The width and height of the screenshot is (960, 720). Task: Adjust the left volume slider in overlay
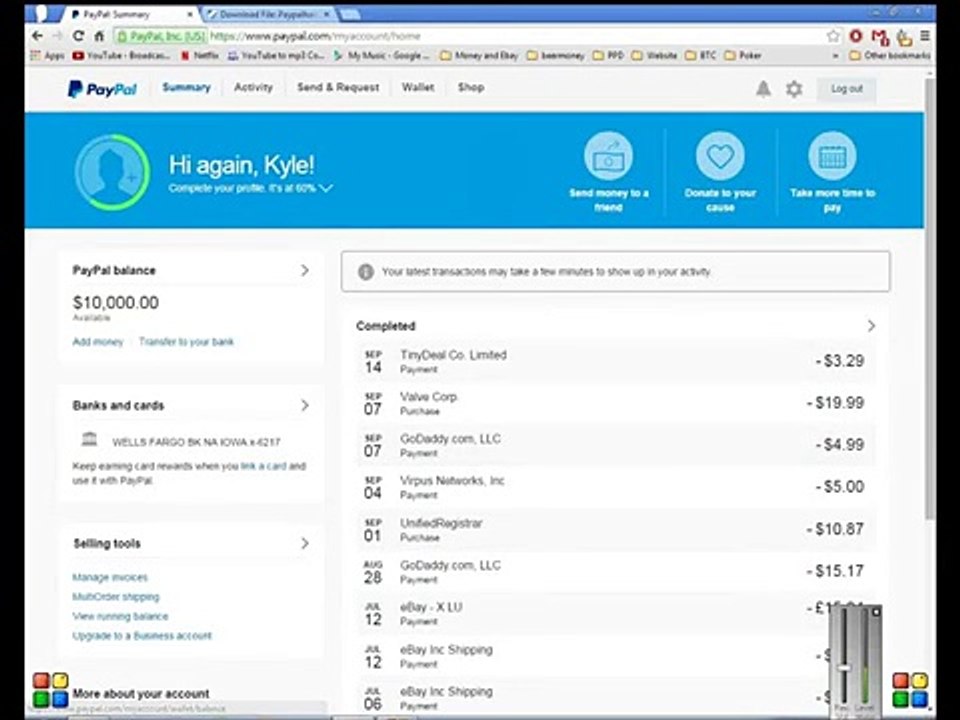coord(844,667)
